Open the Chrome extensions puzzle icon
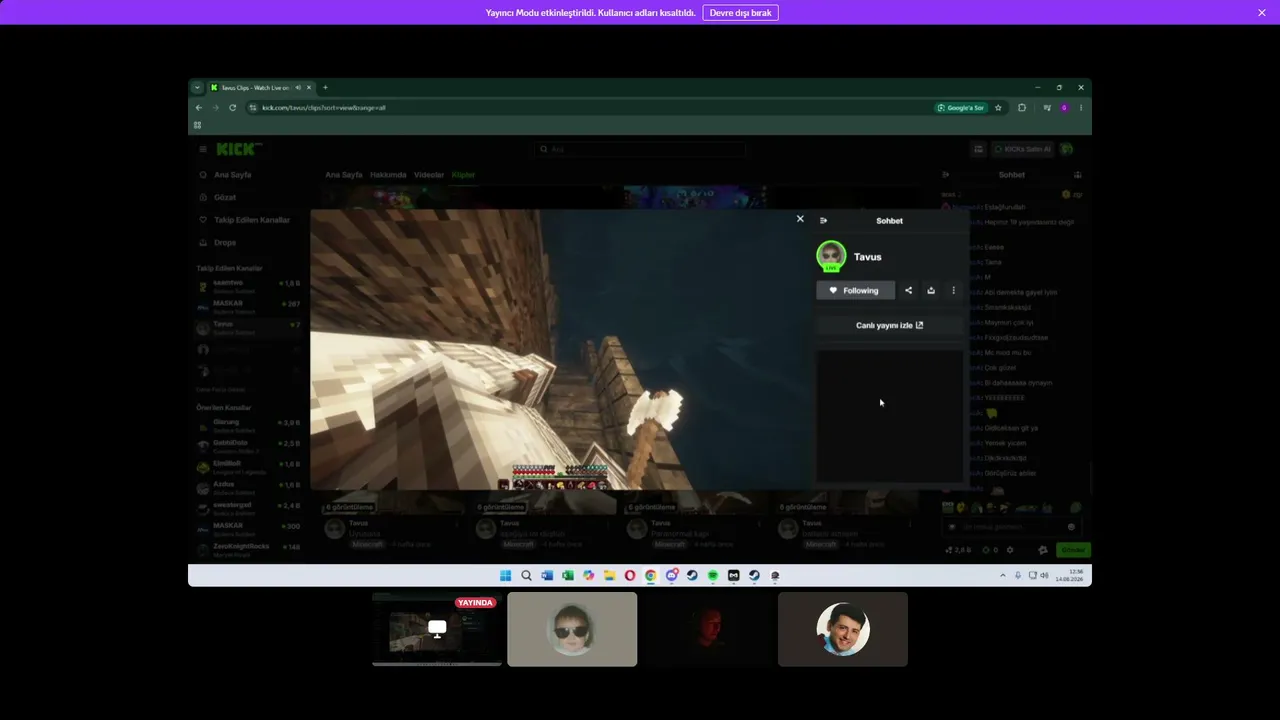Screen dimensions: 1280x720 coord(1022,108)
